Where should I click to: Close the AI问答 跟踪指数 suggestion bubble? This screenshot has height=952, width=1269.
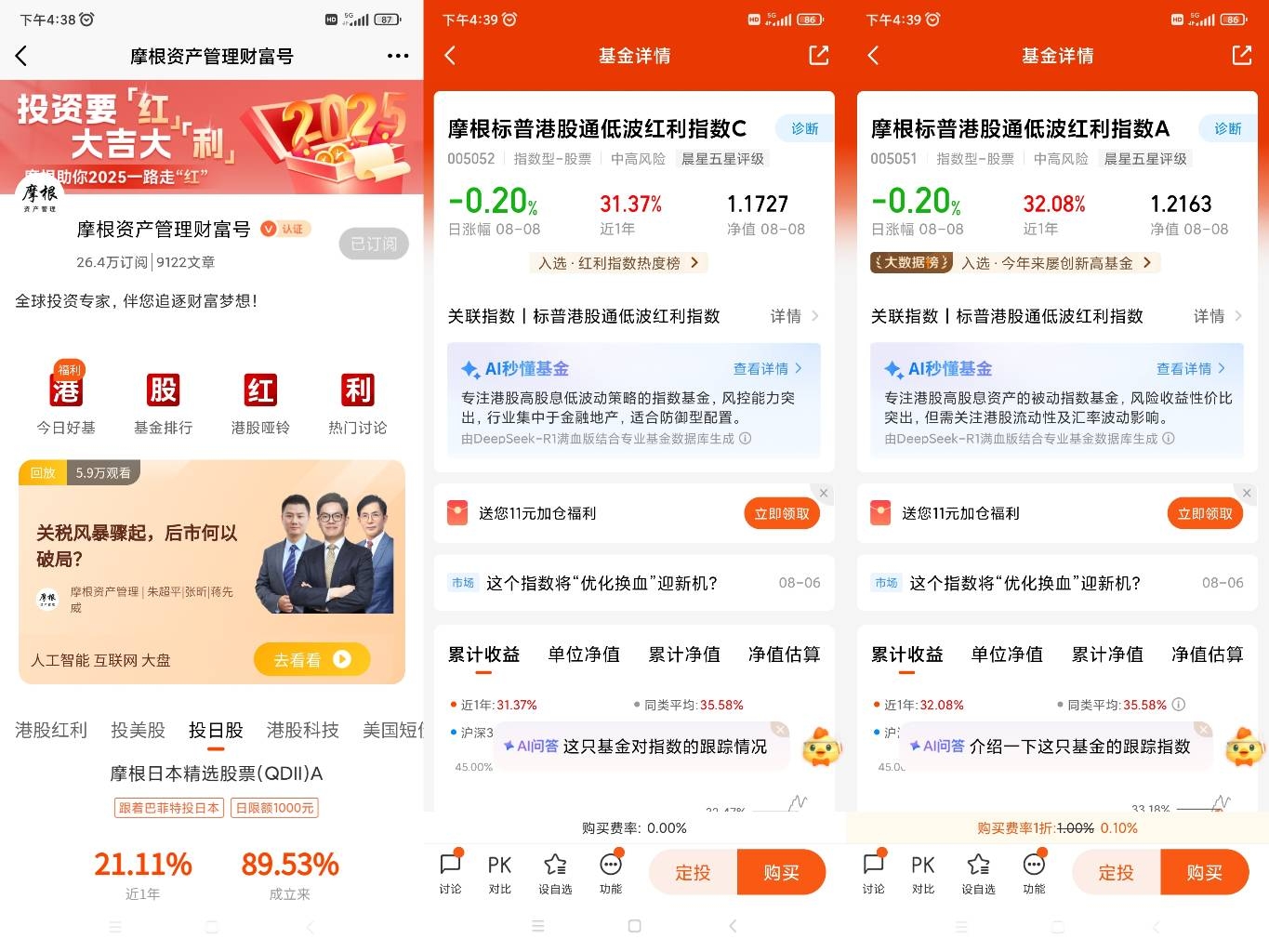pos(1203,729)
